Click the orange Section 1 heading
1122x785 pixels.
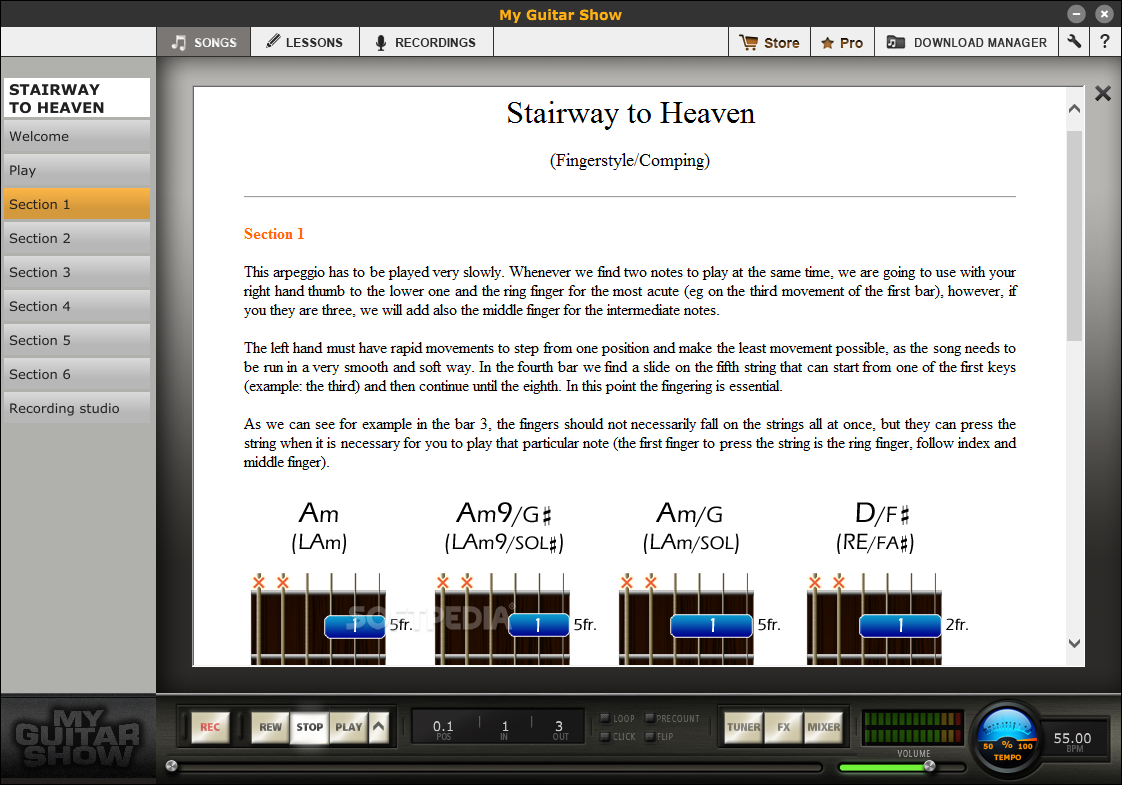(274, 234)
